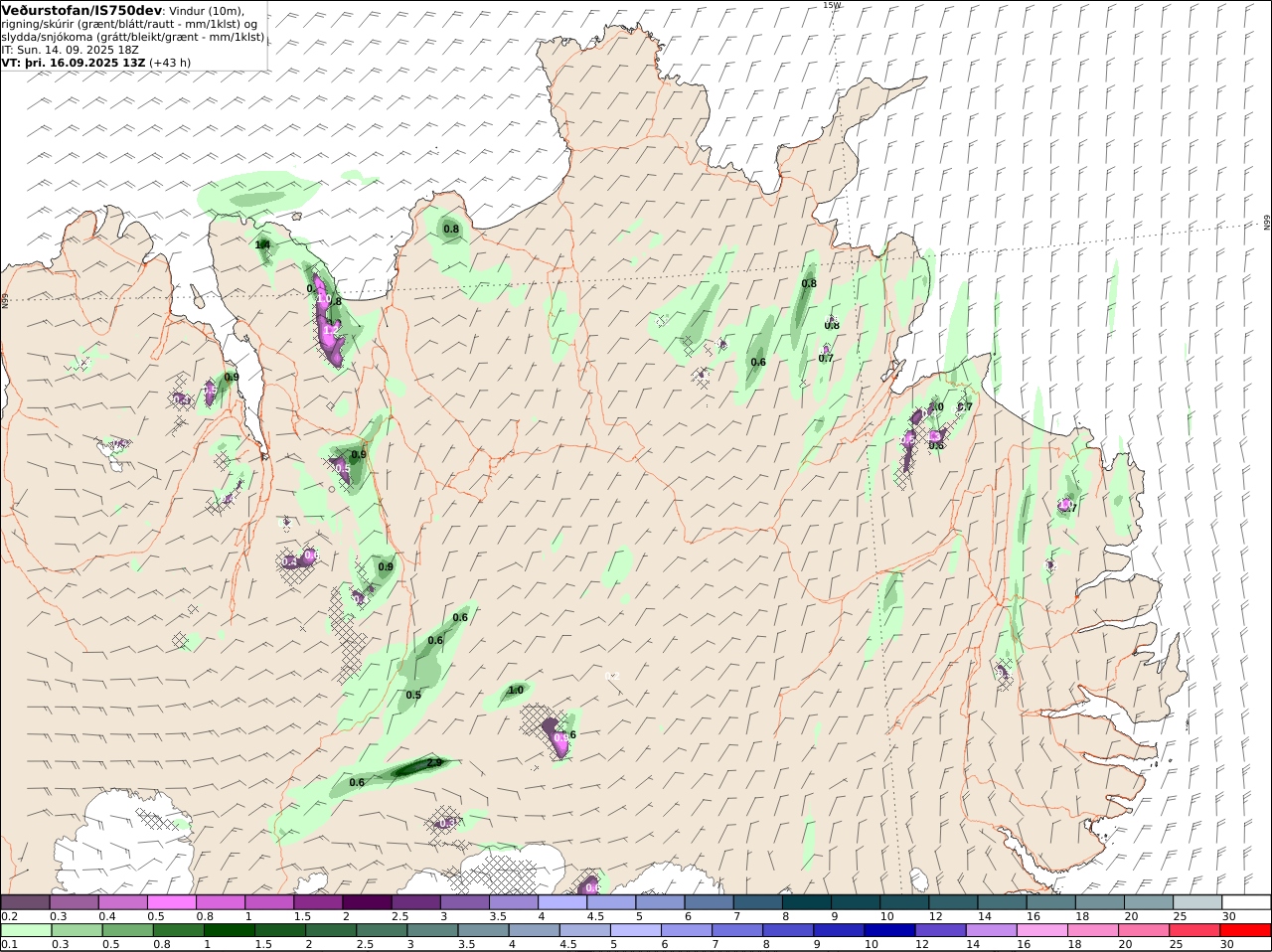The height and width of the screenshot is (952, 1272).
Task: Pick the 25–30 light grey snow swatch
Action: [x=1197, y=902]
